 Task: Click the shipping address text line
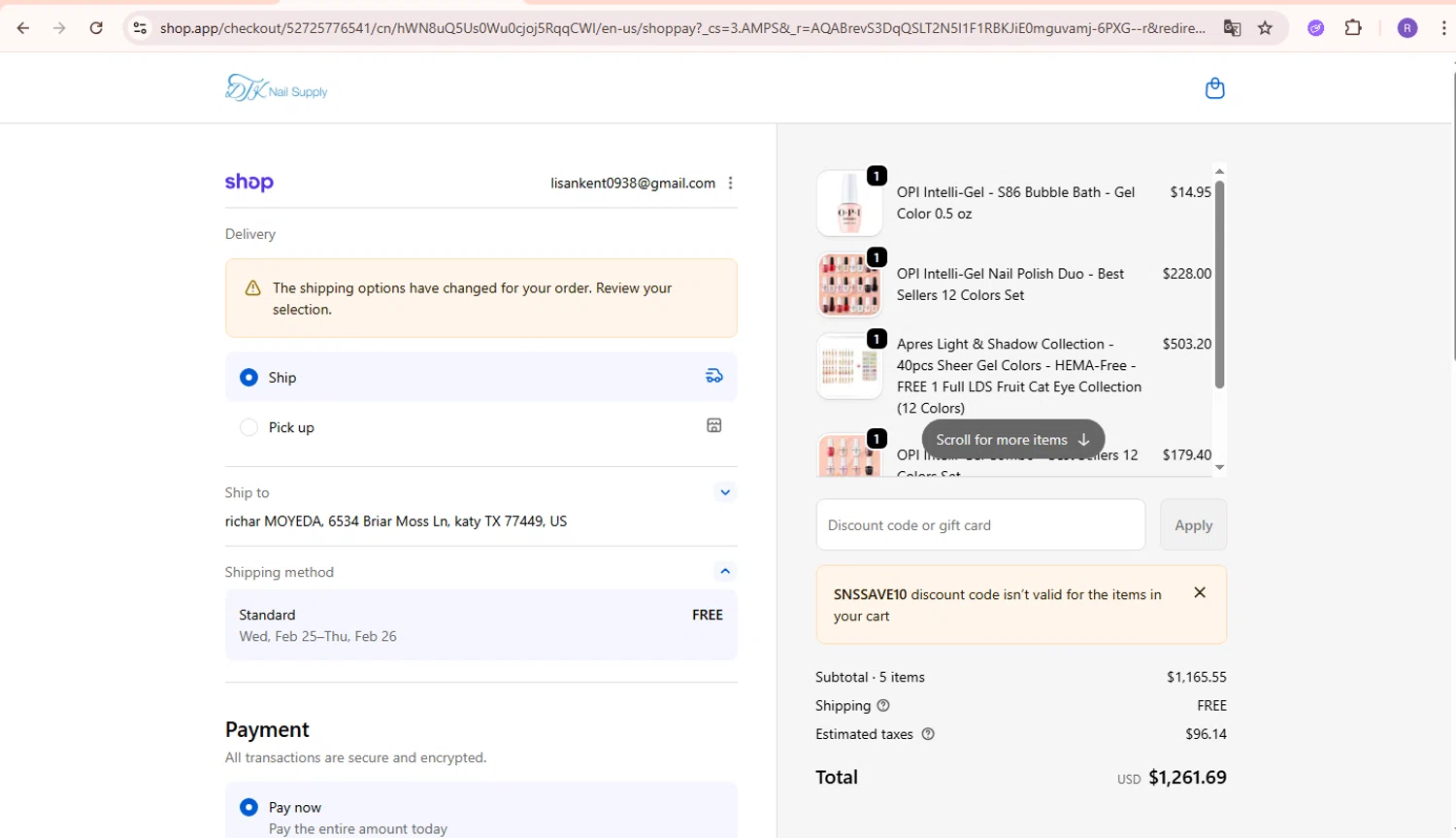pyautogui.click(x=396, y=521)
